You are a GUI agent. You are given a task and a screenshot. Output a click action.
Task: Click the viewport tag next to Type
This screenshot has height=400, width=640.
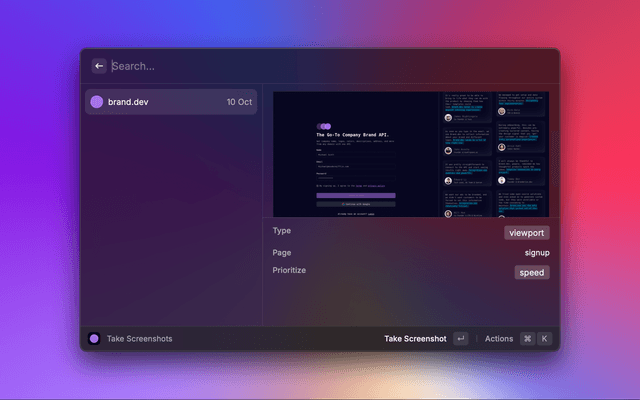click(526, 232)
